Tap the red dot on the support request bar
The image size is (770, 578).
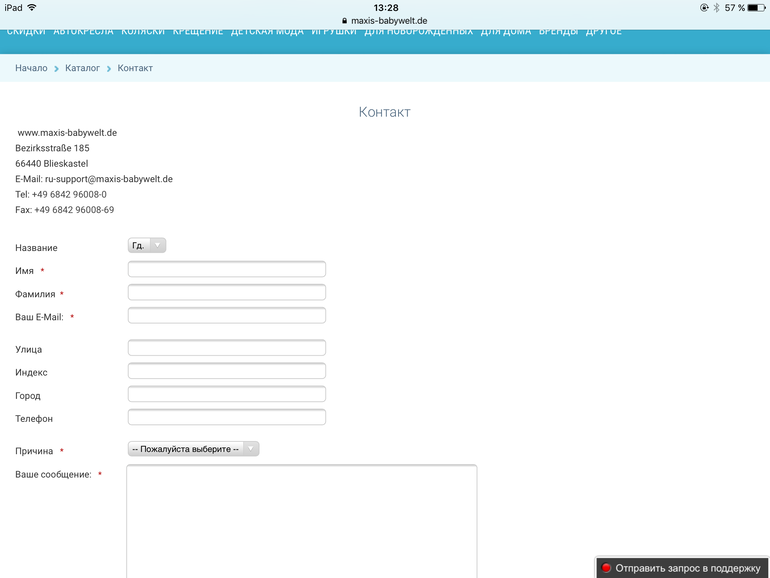606,568
